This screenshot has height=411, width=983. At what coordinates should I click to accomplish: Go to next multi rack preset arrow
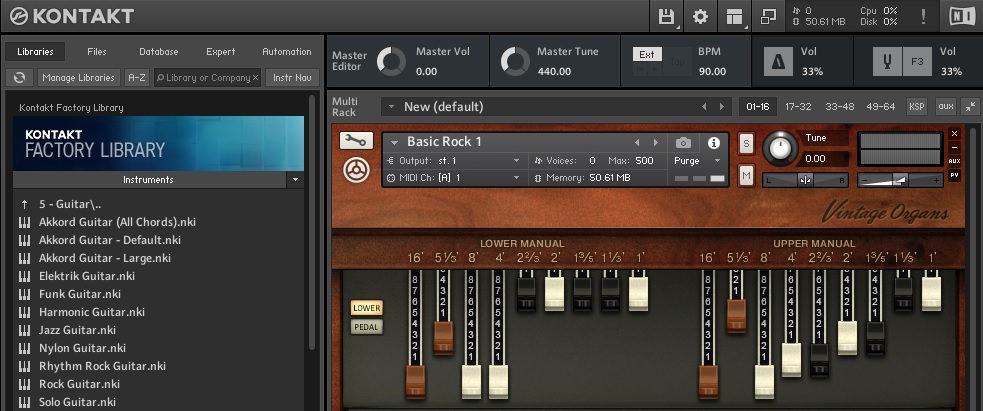click(722, 107)
